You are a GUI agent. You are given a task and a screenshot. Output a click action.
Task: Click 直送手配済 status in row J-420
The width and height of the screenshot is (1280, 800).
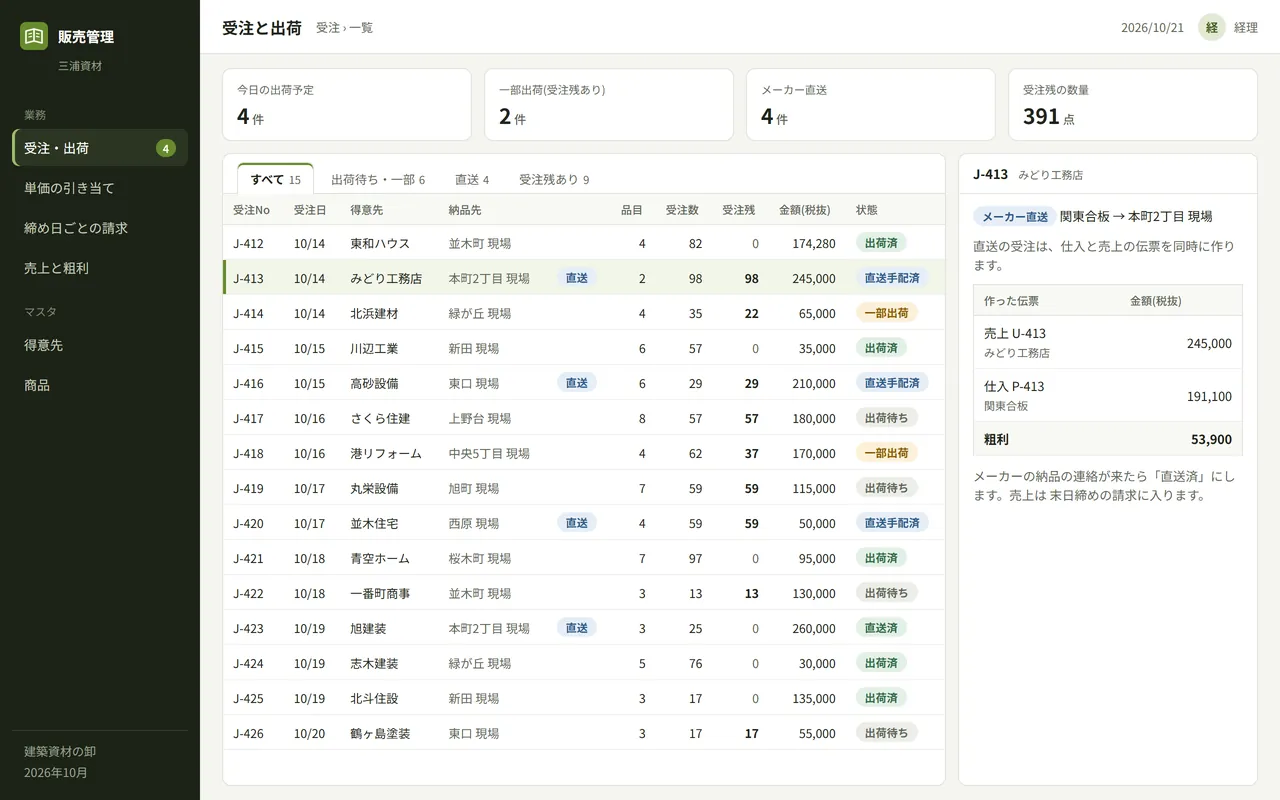click(x=892, y=523)
